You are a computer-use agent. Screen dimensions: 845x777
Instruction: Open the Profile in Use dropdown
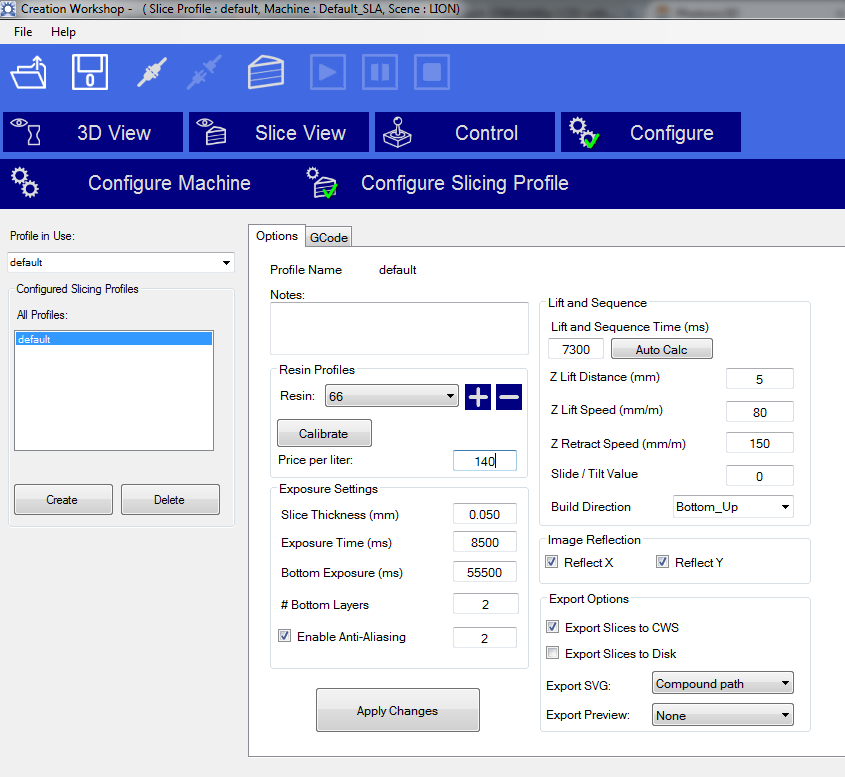120,263
